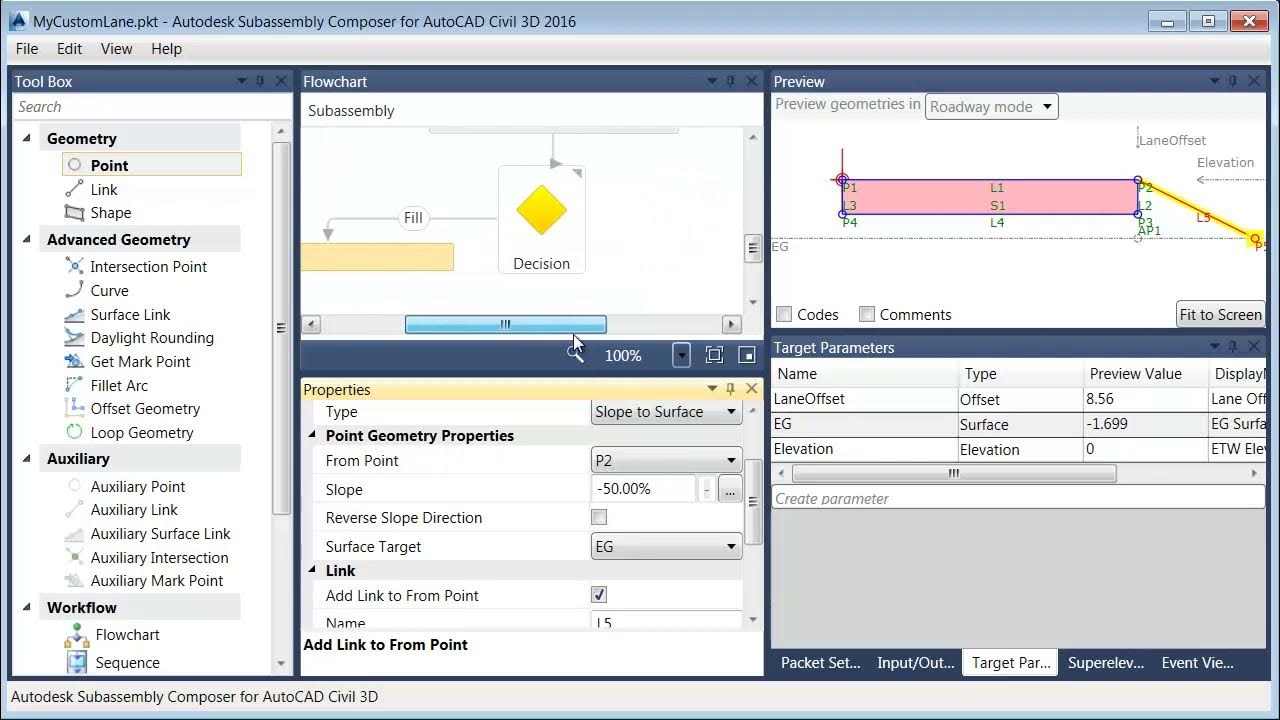
Task: Switch to the Event Viewer tab
Action: coord(1197,662)
